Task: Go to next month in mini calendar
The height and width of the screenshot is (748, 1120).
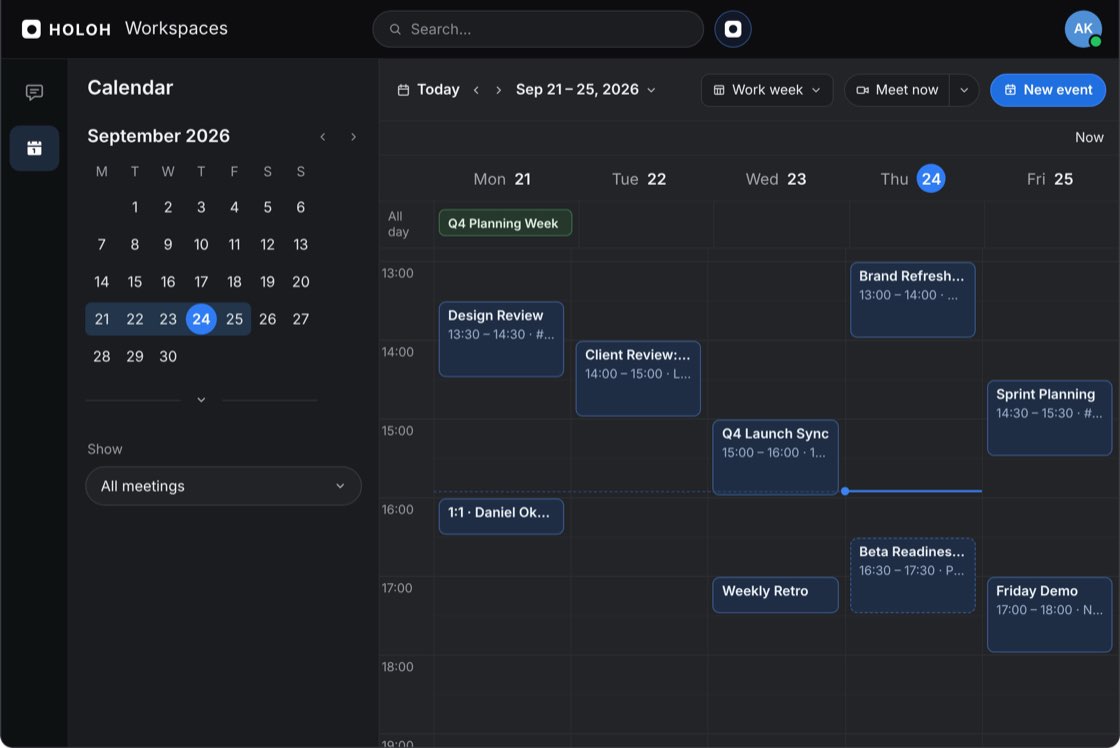Action: pos(353,136)
